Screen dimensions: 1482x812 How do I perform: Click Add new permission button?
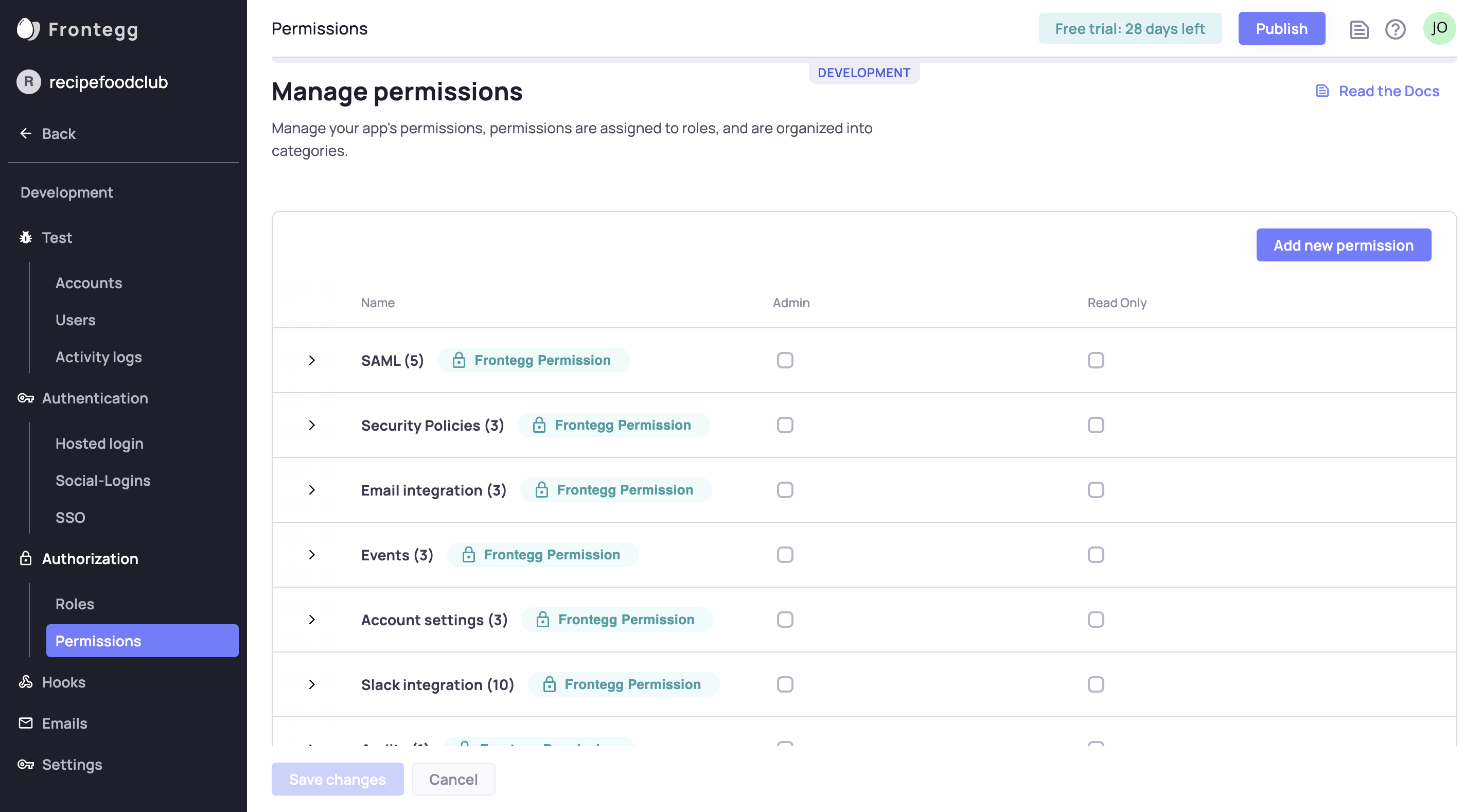tap(1343, 245)
